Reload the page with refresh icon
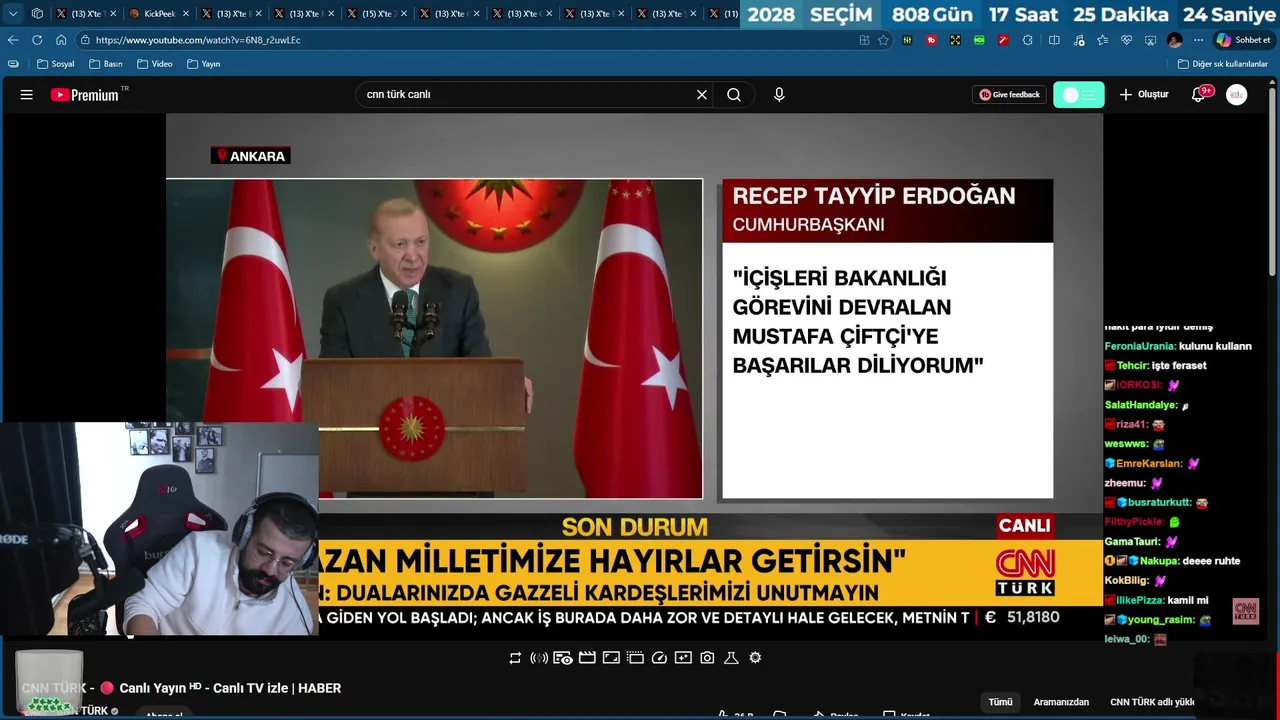This screenshot has height=720, width=1280. (37, 40)
